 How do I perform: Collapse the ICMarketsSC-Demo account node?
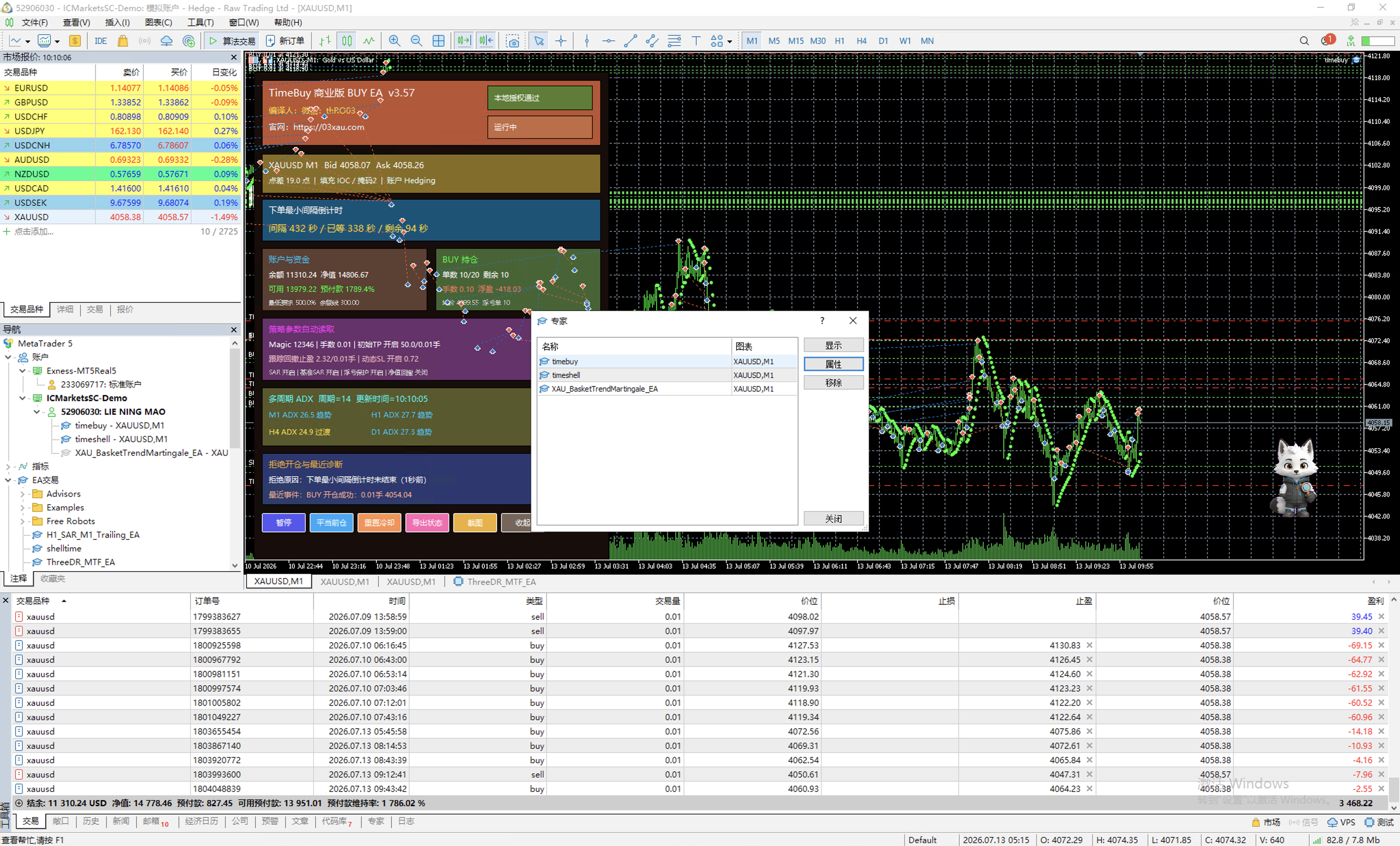[x=23, y=398]
